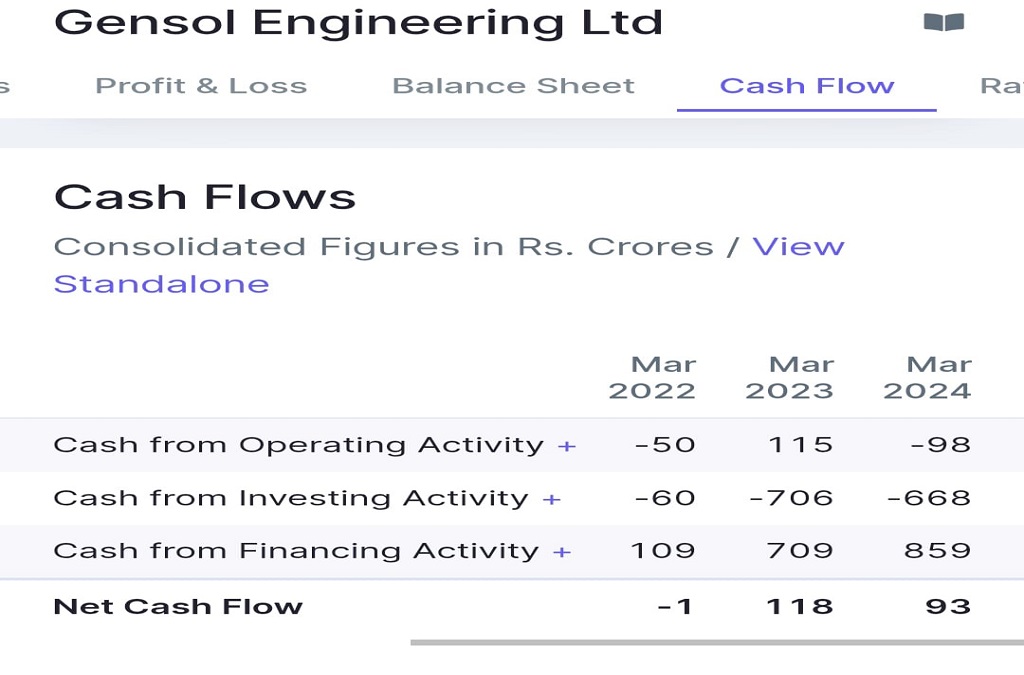Click the Mar 2023 column header
This screenshot has width=1024, height=675.
tap(789, 377)
